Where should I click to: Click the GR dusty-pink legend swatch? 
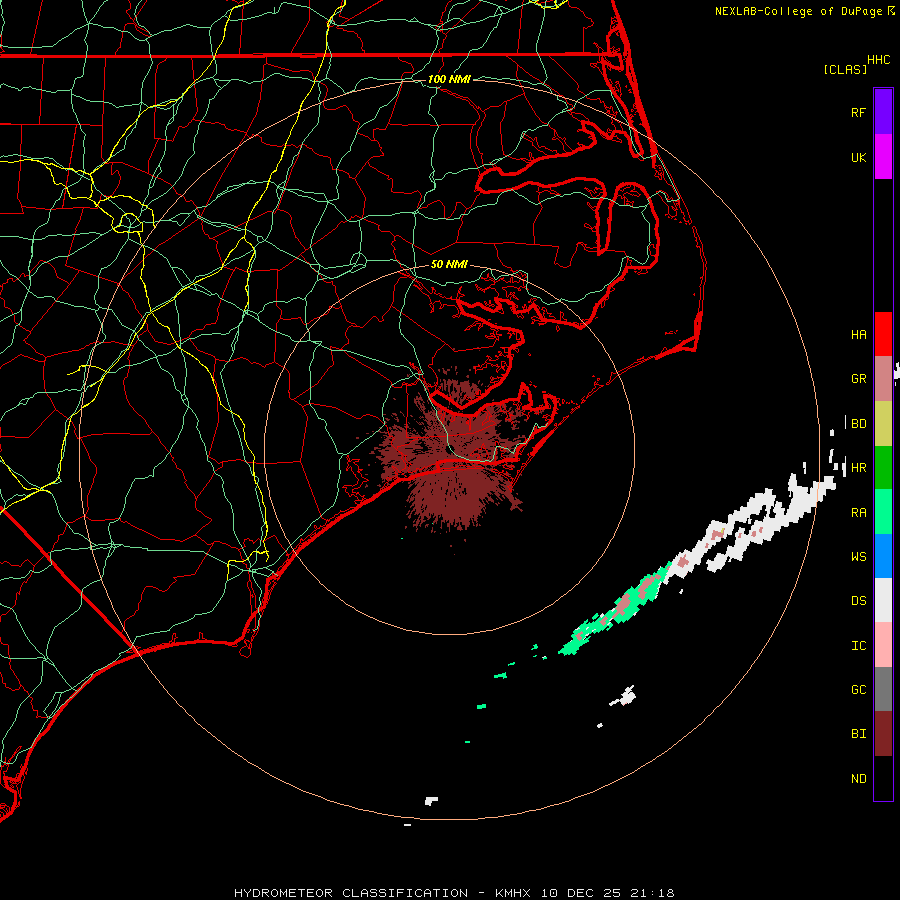coord(883,379)
